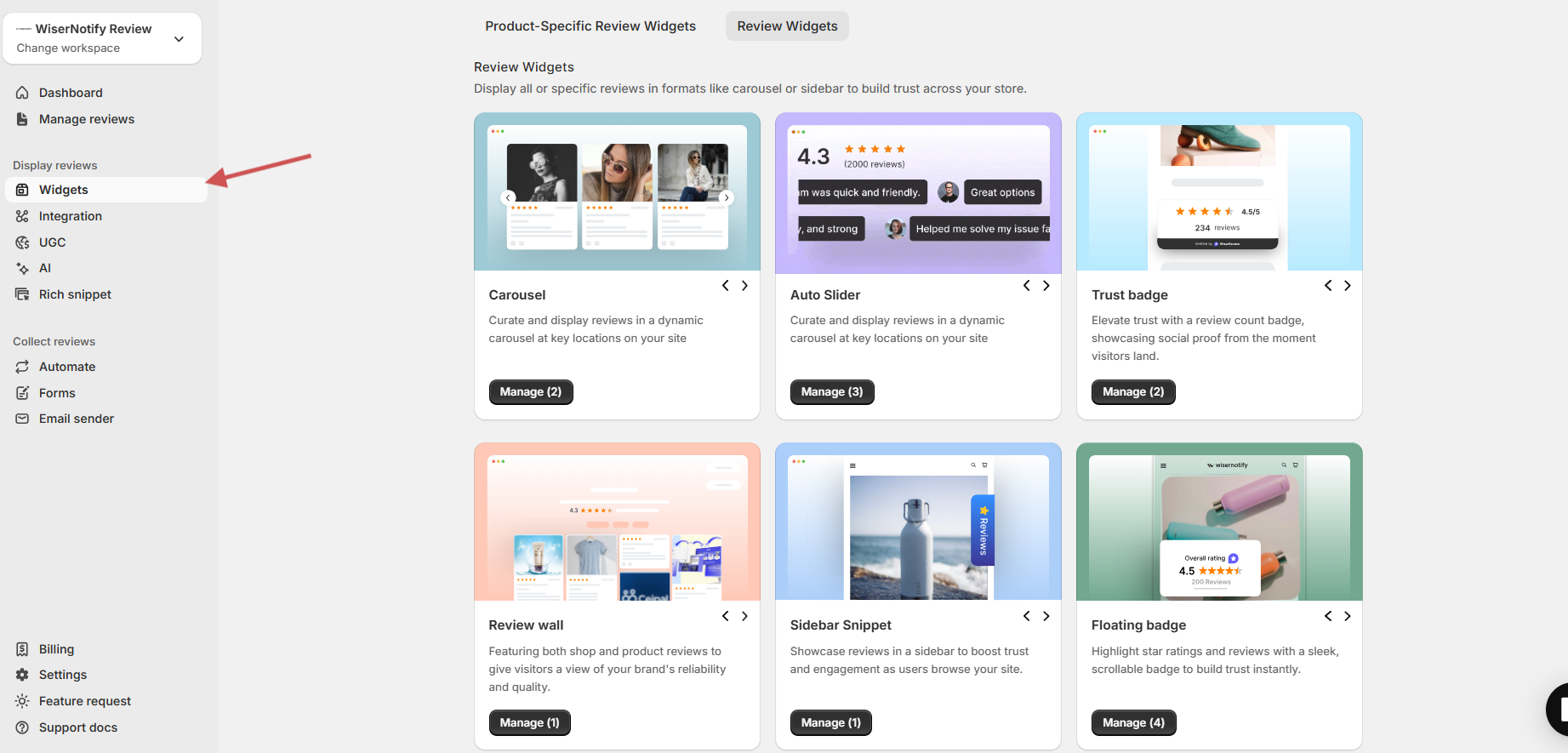The width and height of the screenshot is (1568, 753).
Task: Open Rich snippet sidebar icon
Action: pyautogui.click(x=22, y=294)
